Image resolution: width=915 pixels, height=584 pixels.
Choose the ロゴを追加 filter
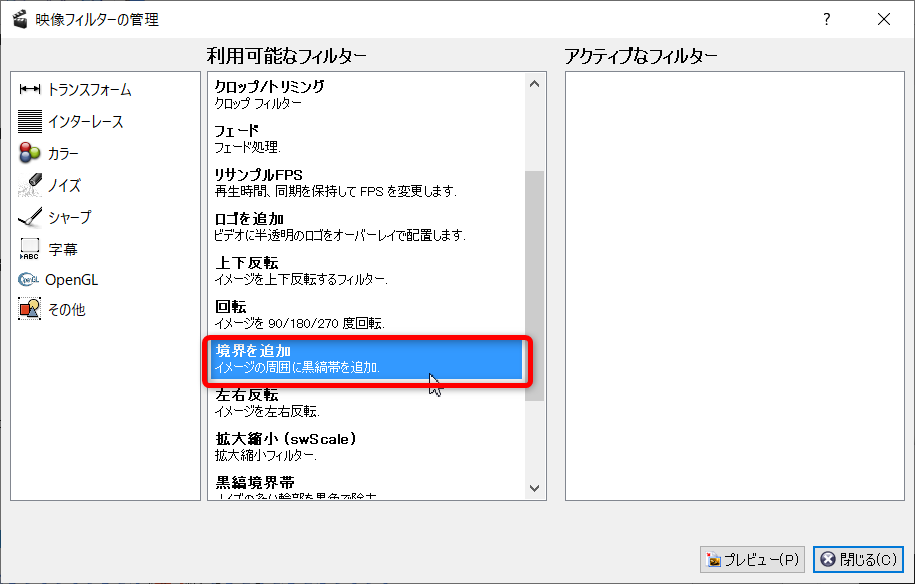365,226
